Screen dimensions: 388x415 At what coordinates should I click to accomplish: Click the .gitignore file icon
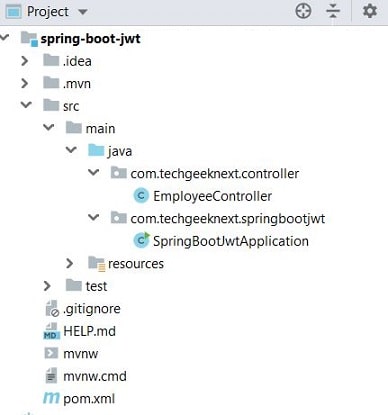(x=52, y=308)
